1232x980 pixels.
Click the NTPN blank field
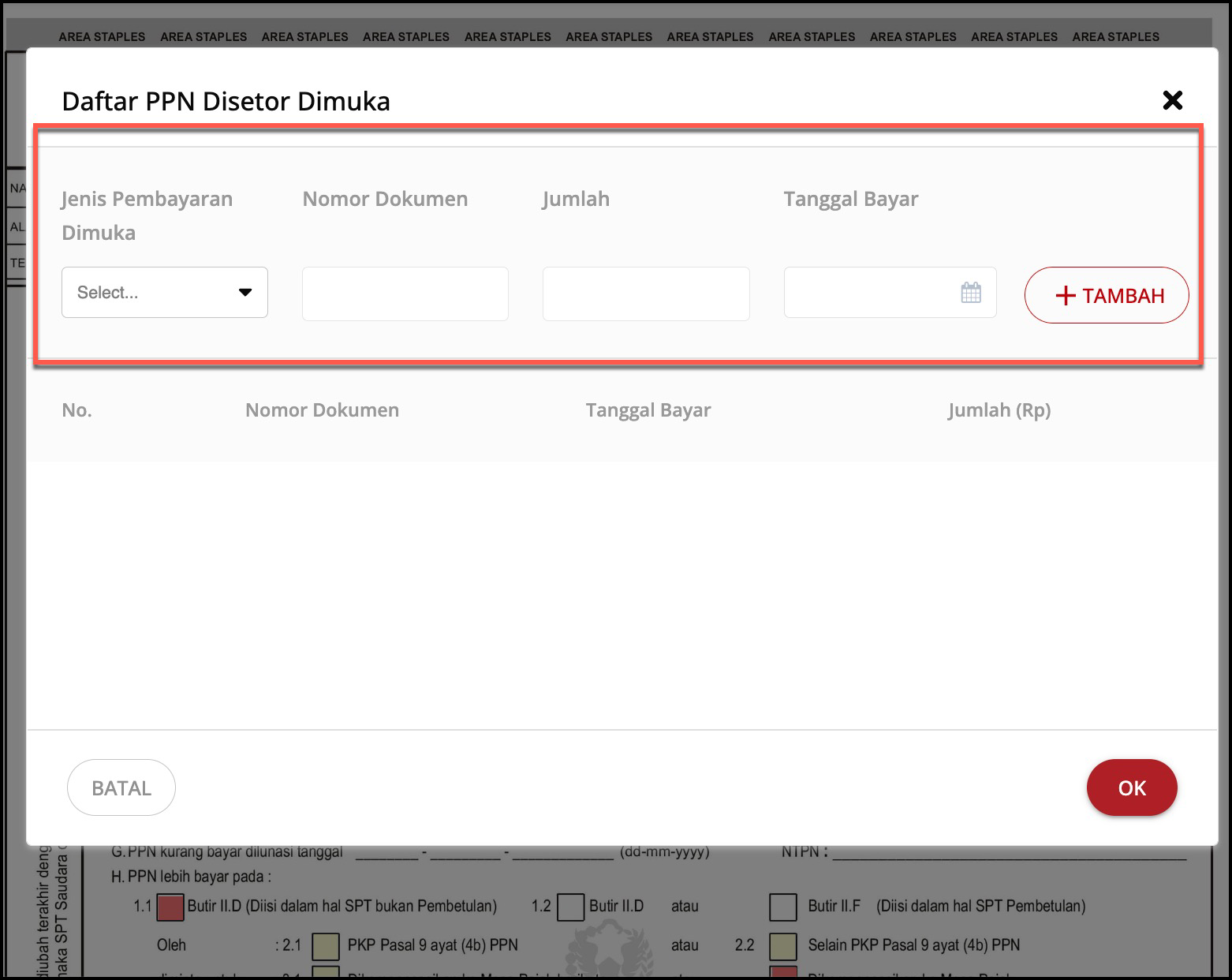tap(1010, 853)
